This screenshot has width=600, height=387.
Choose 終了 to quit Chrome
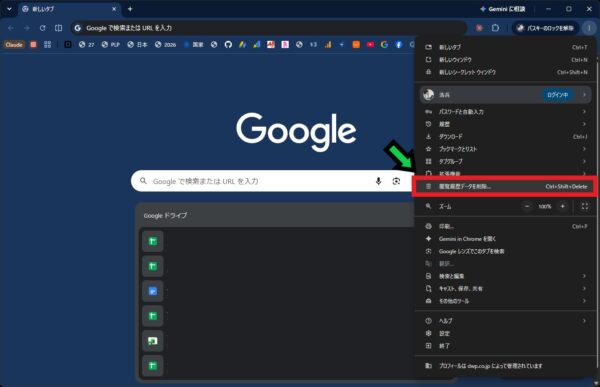[506, 346]
